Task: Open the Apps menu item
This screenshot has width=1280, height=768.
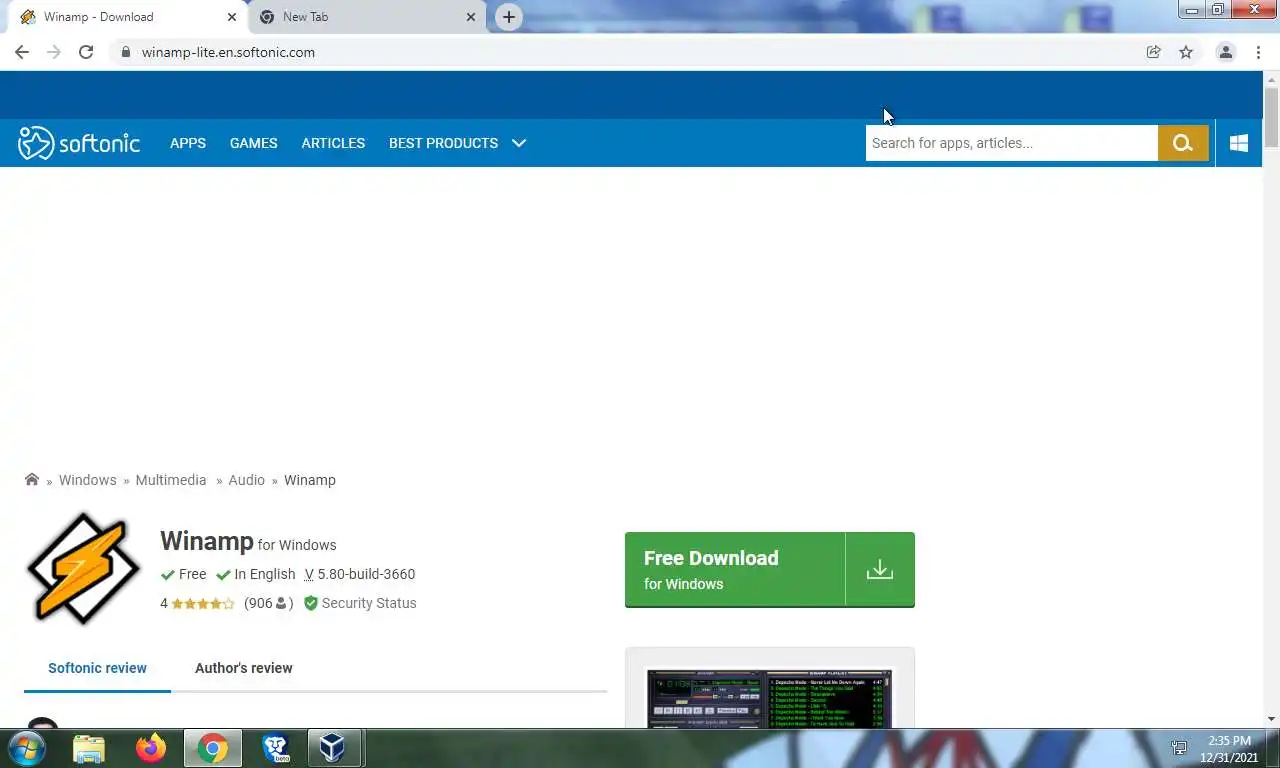Action: pyautogui.click(x=188, y=143)
